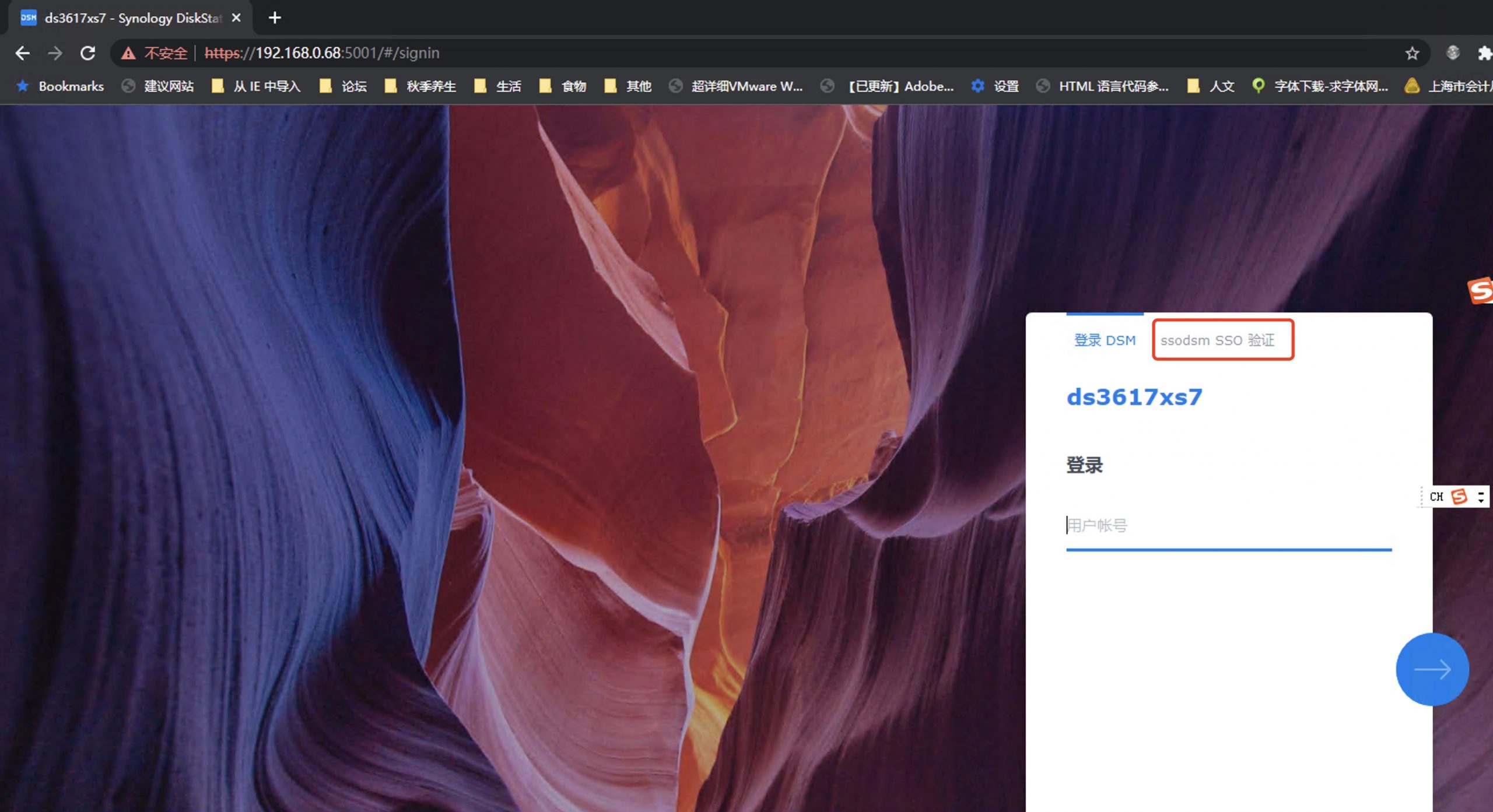Switch to the 登录 DSM tab
Image resolution: width=1493 pixels, height=812 pixels.
click(x=1105, y=340)
